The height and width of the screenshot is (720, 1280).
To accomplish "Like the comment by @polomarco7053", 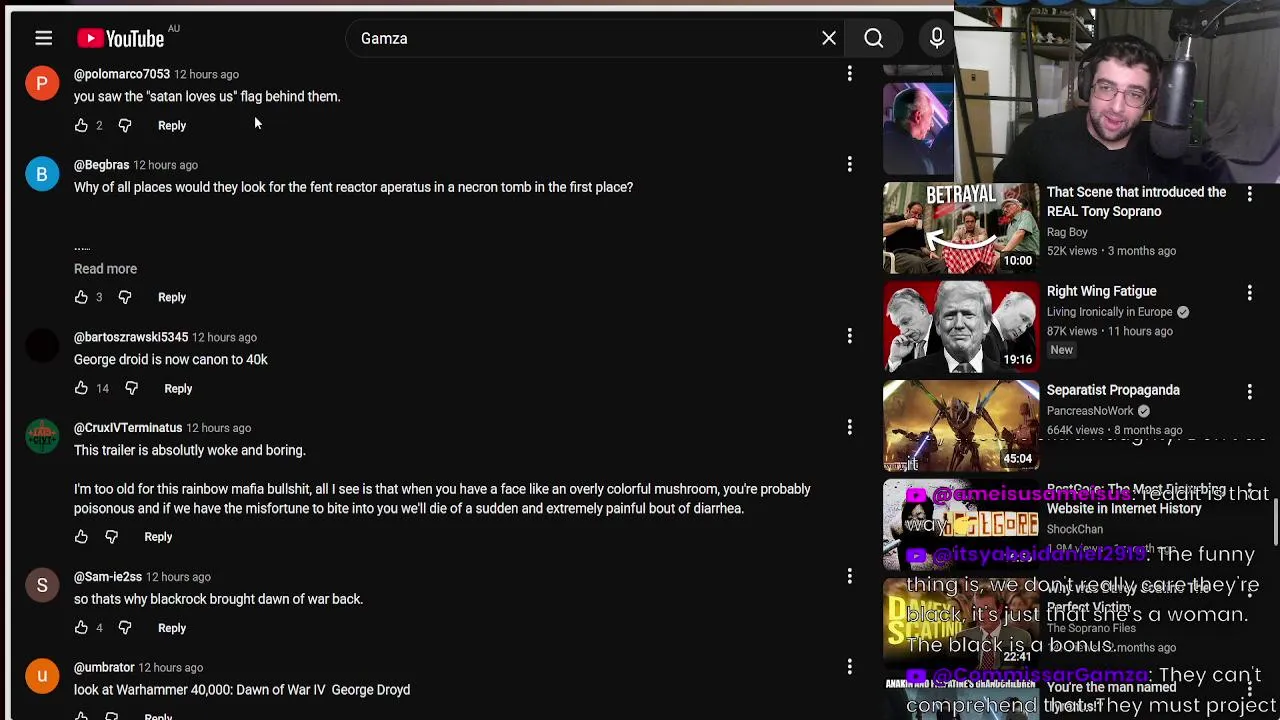I will (x=81, y=125).
